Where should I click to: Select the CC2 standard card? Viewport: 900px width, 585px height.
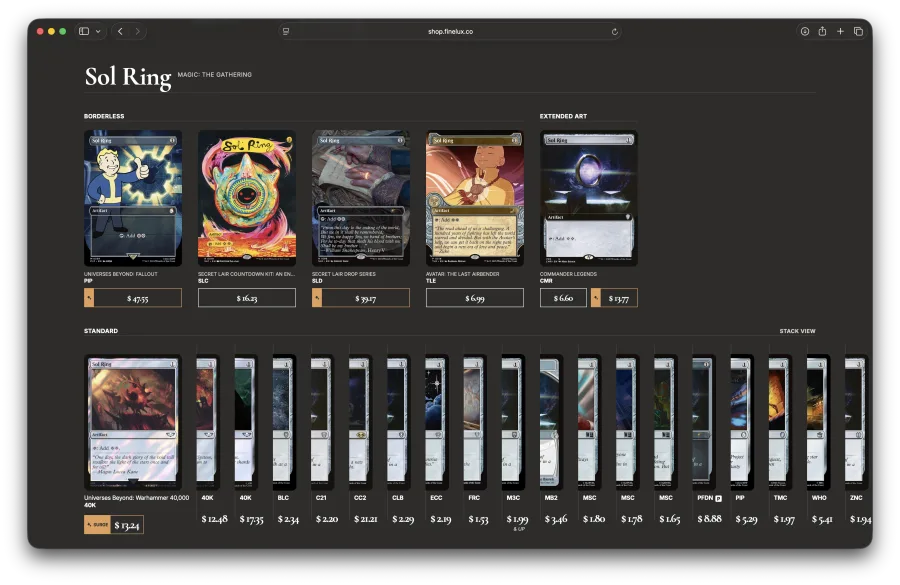360,421
